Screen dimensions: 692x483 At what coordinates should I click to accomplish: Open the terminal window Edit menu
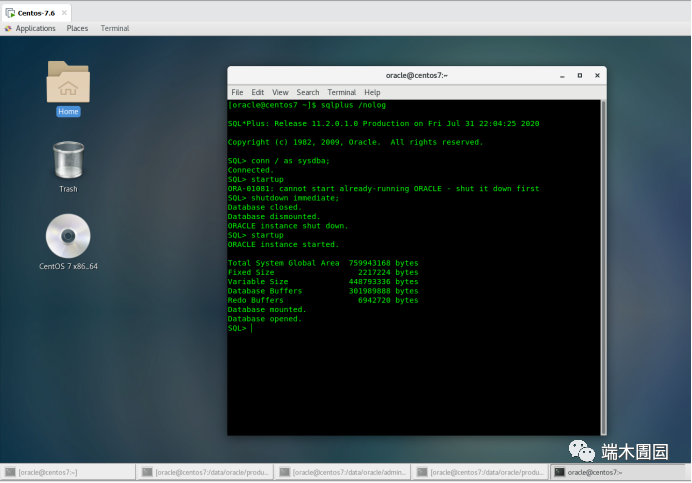tap(257, 92)
